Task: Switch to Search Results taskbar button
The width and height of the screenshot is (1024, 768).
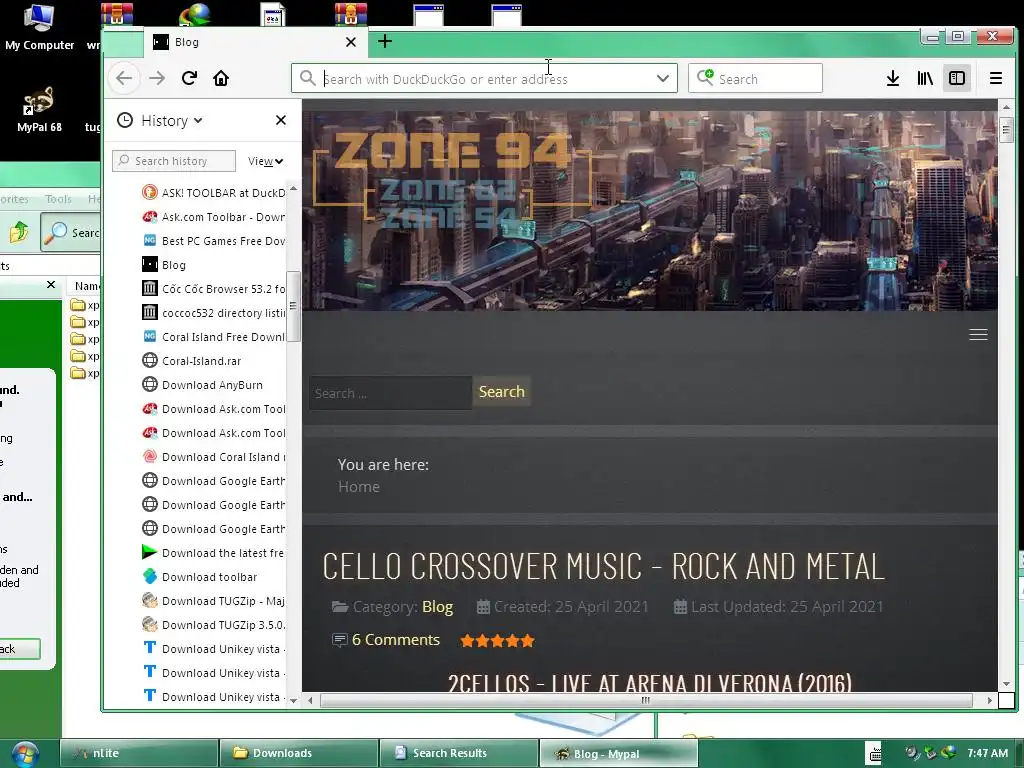Action: point(459,753)
